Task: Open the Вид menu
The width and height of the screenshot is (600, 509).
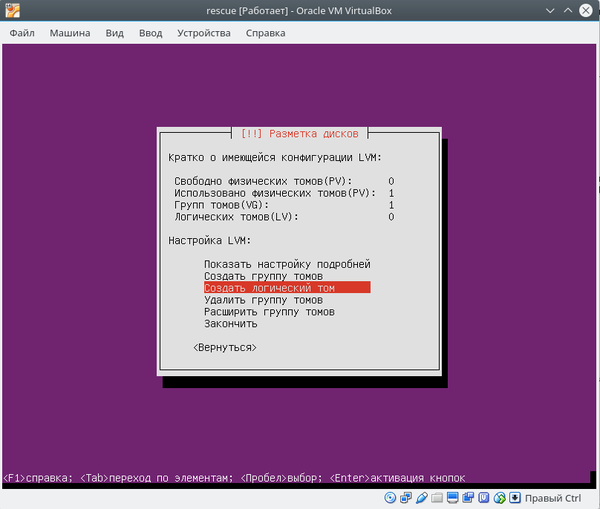Action: click(x=115, y=33)
